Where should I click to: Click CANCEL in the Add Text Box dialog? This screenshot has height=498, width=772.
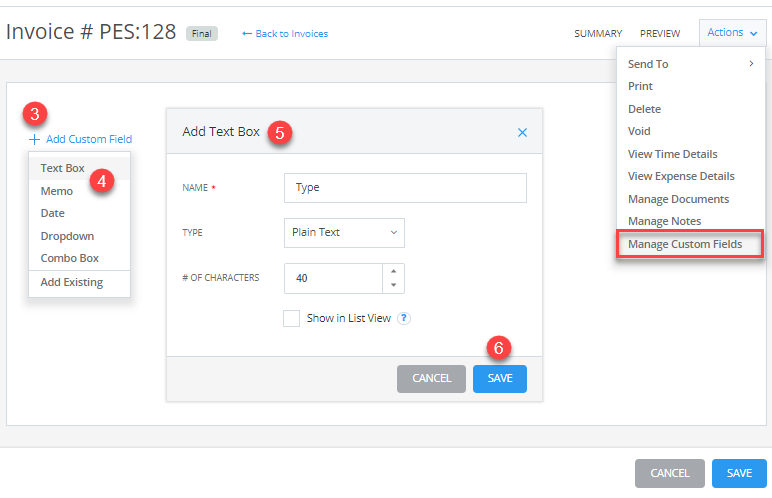(431, 378)
